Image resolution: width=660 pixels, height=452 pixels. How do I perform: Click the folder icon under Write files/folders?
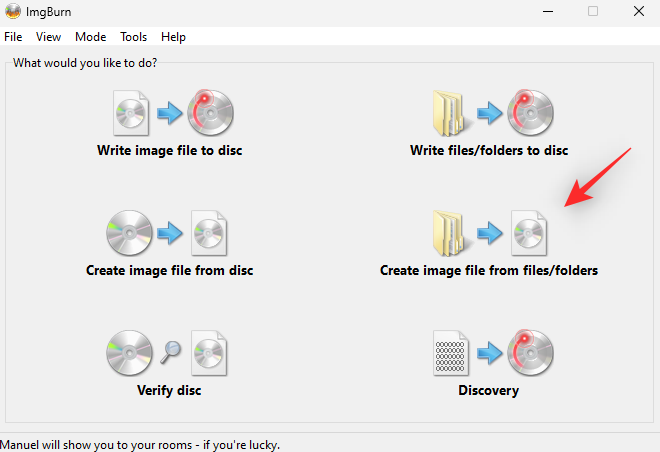(x=451, y=114)
